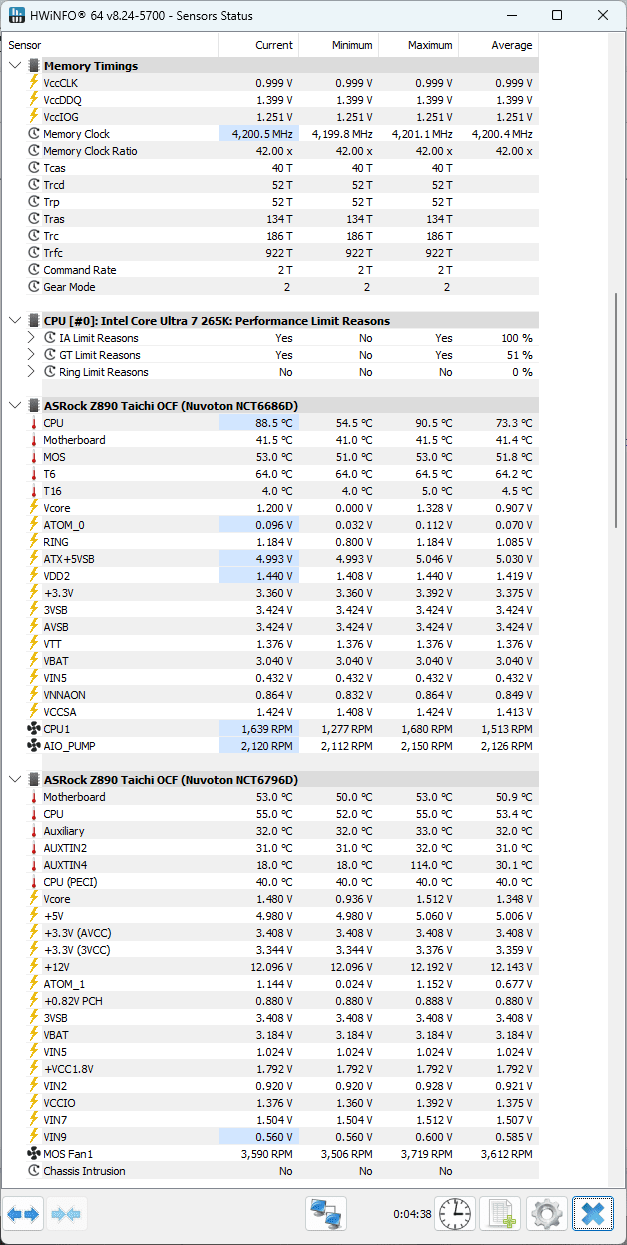Click the chip icon of CPU Performance Limit Reasons

(34, 321)
